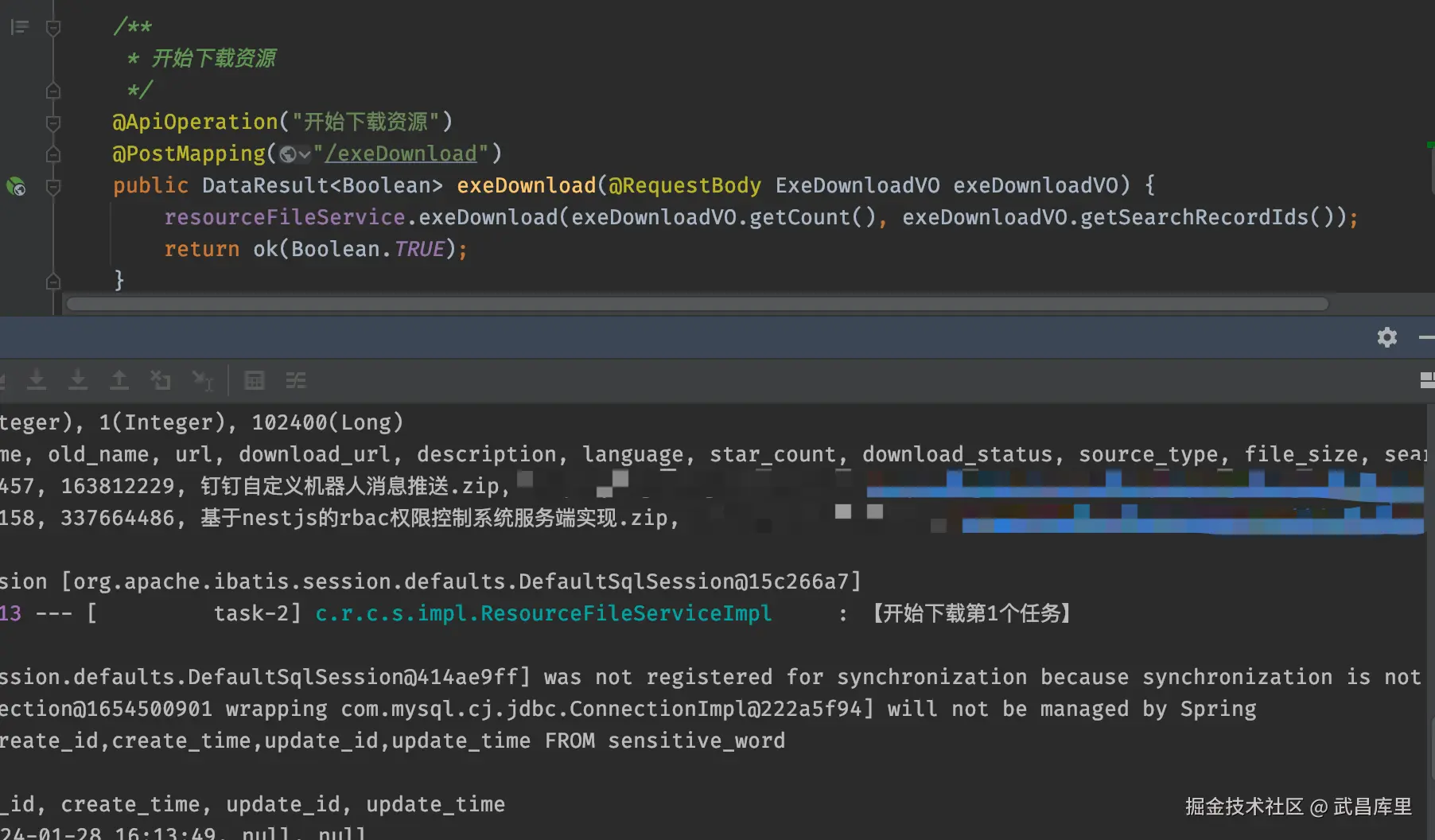Click the fold marker beside the closing brace
This screenshot has height=840, width=1435.
[x=53, y=282]
